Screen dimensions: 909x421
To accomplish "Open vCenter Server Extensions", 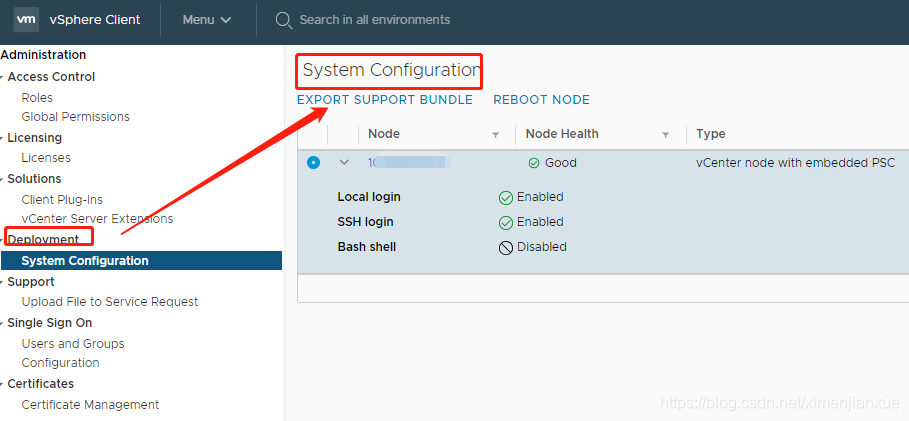I will (x=97, y=219).
